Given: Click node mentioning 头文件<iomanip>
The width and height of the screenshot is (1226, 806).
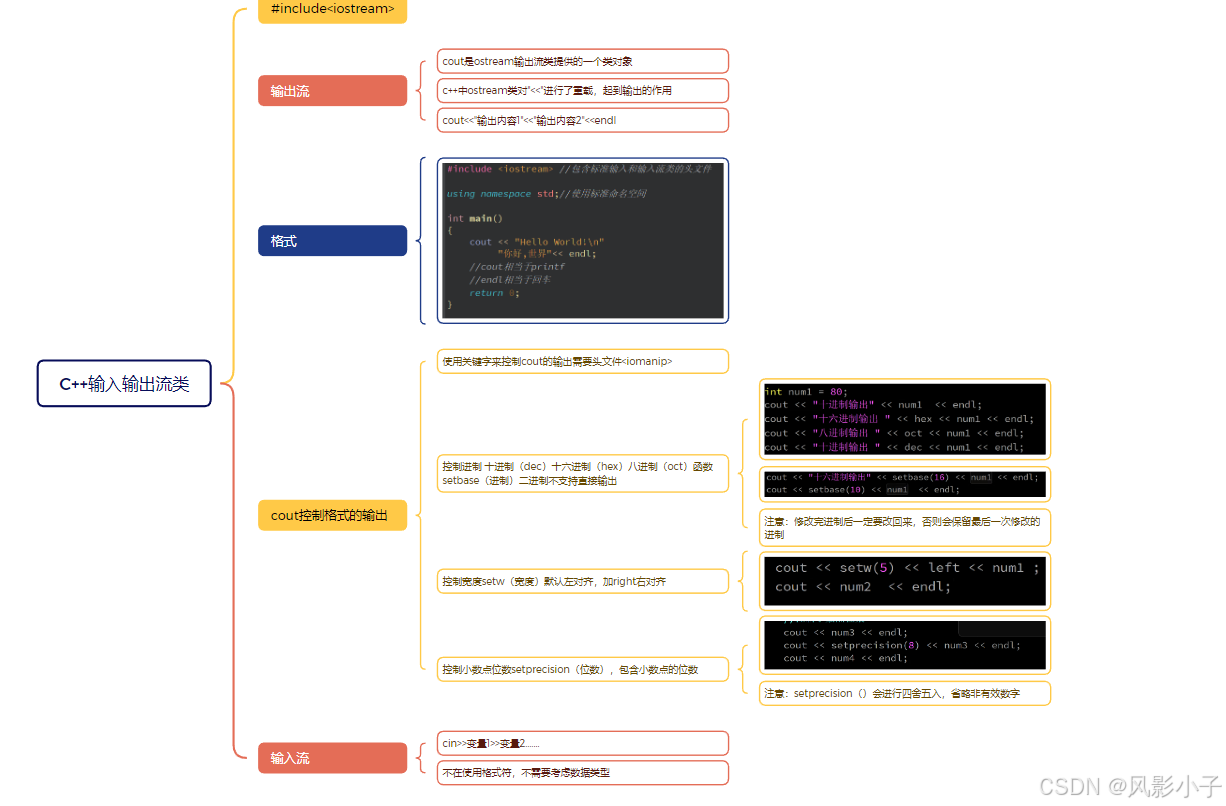Looking at the screenshot, I should point(583,361).
